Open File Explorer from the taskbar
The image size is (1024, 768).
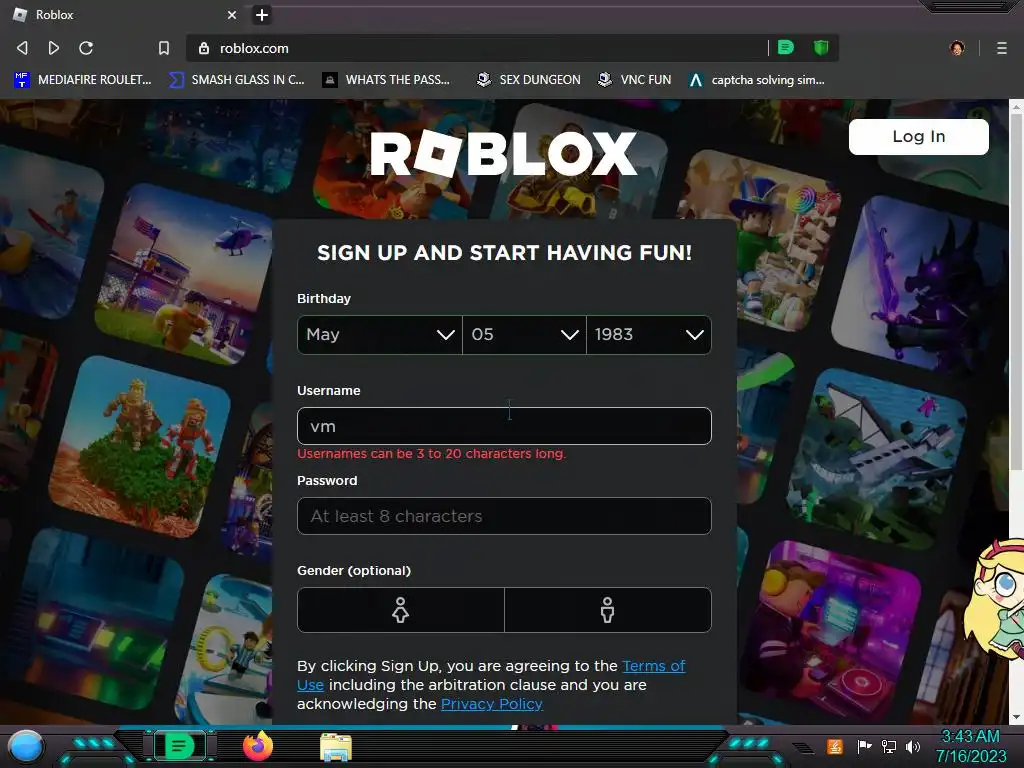coord(336,747)
